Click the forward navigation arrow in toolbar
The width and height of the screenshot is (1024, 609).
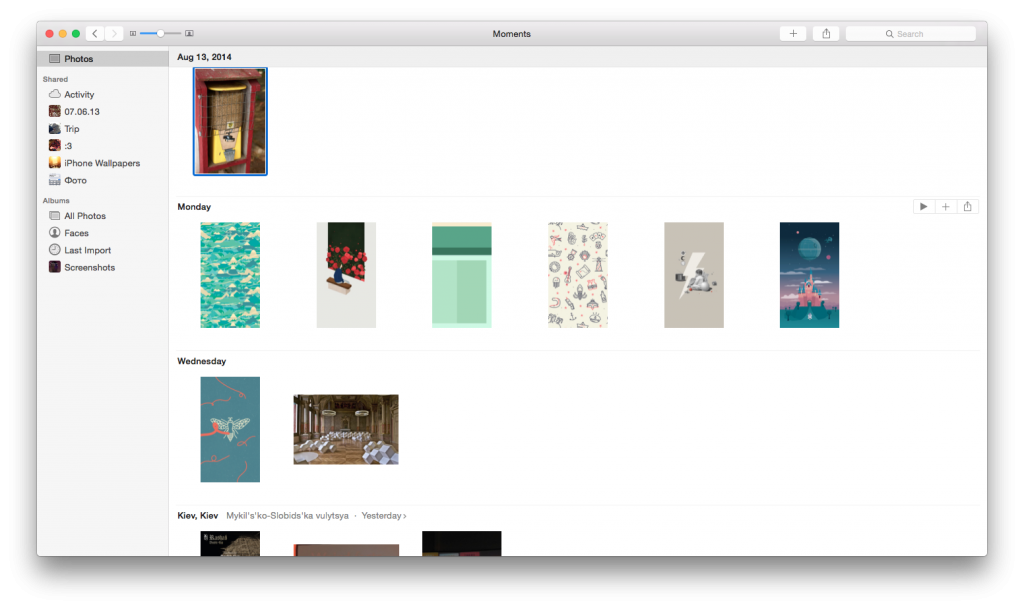tap(114, 34)
